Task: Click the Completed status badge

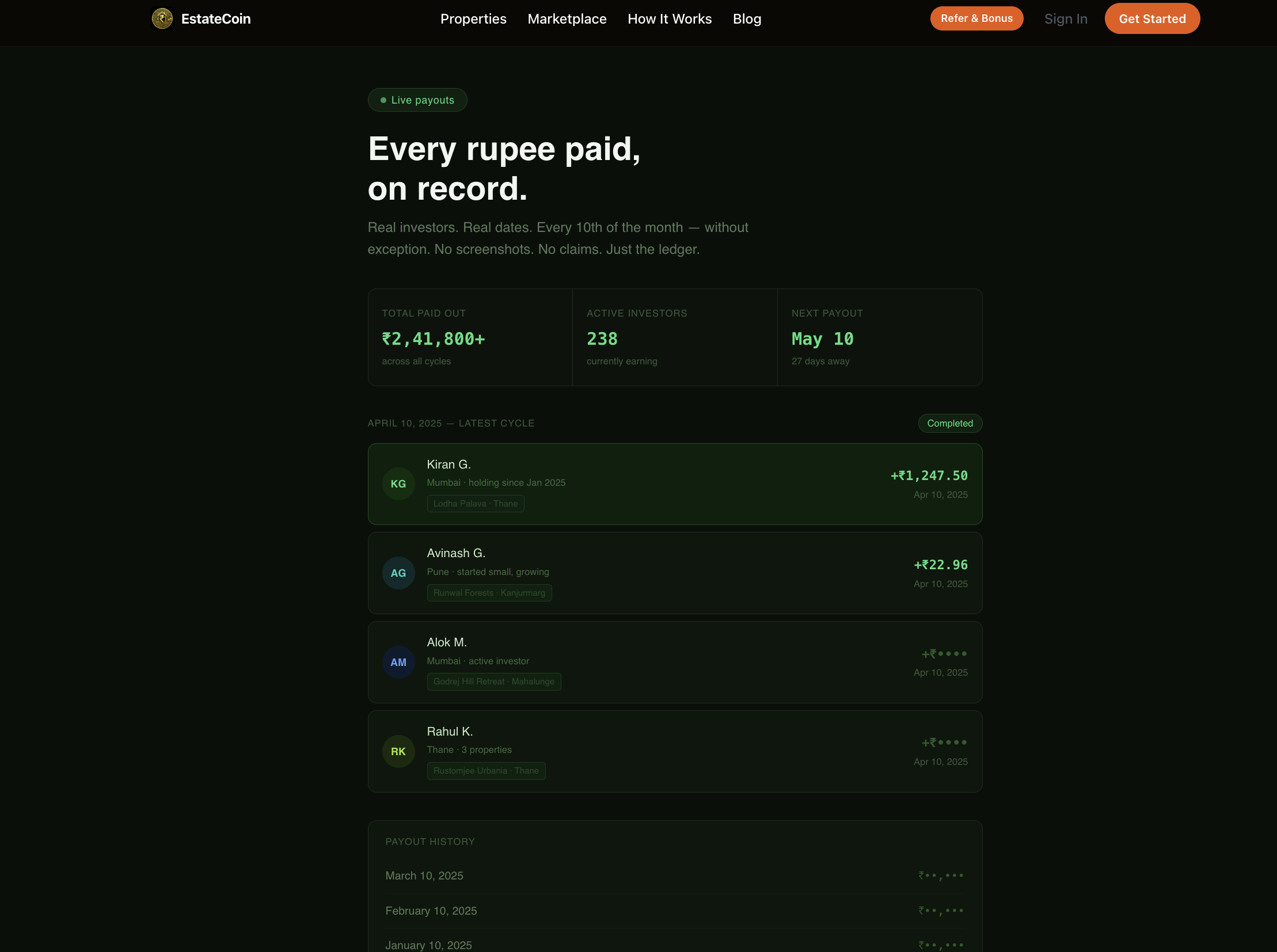Action: pos(949,423)
